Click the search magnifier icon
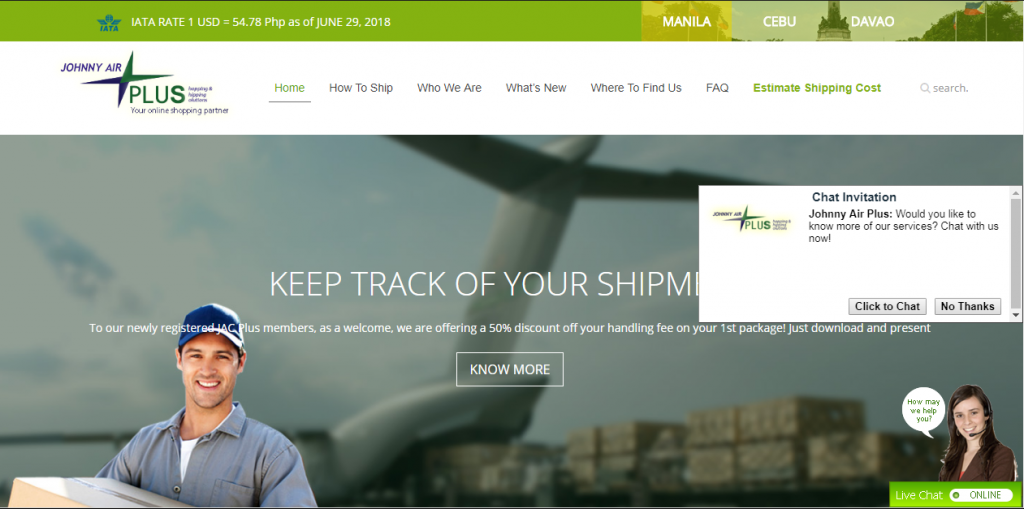The width and height of the screenshot is (1024, 509). [925, 88]
